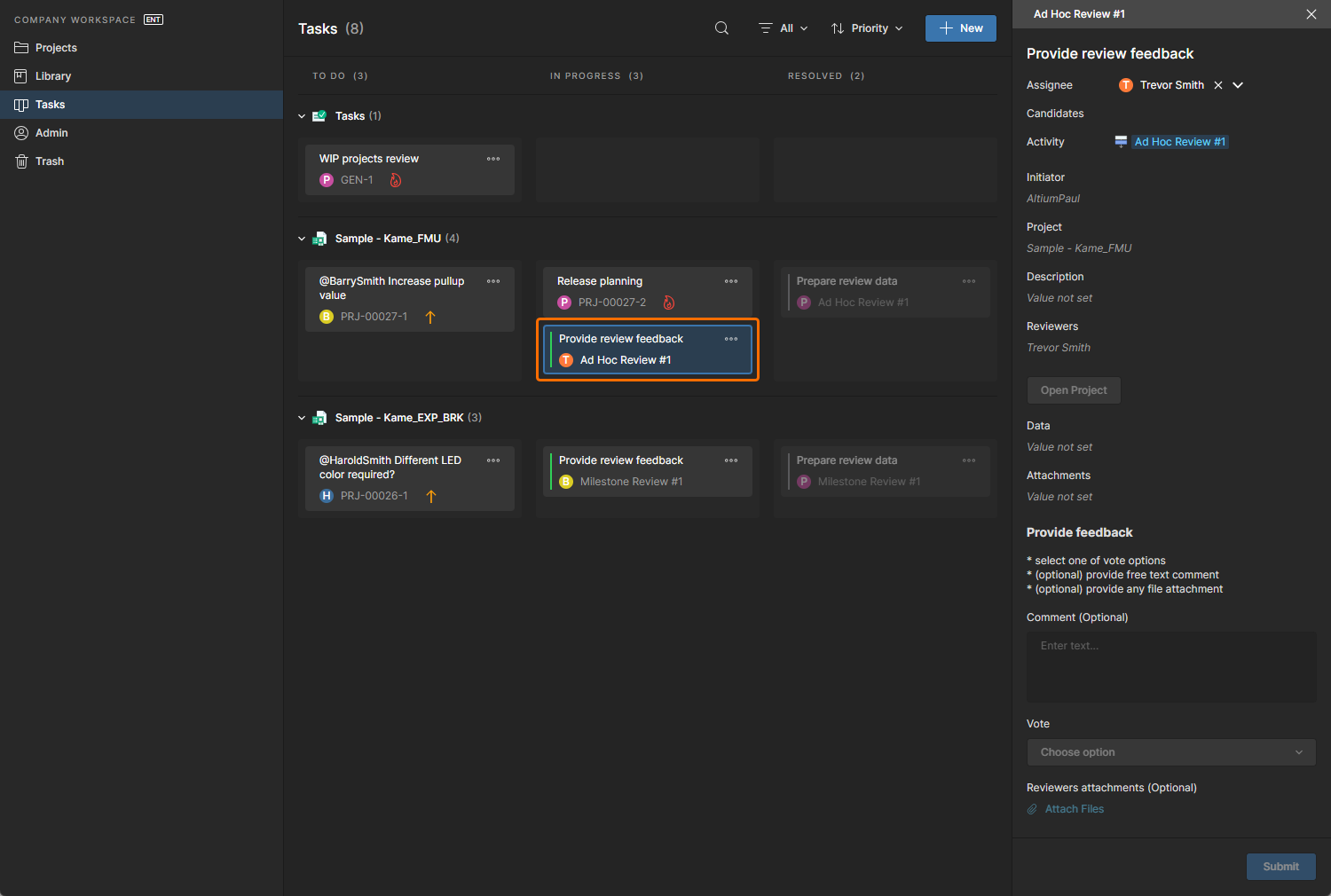Screen dimensions: 1331x896
Task: Open the All filter dropdown
Action: tap(784, 28)
